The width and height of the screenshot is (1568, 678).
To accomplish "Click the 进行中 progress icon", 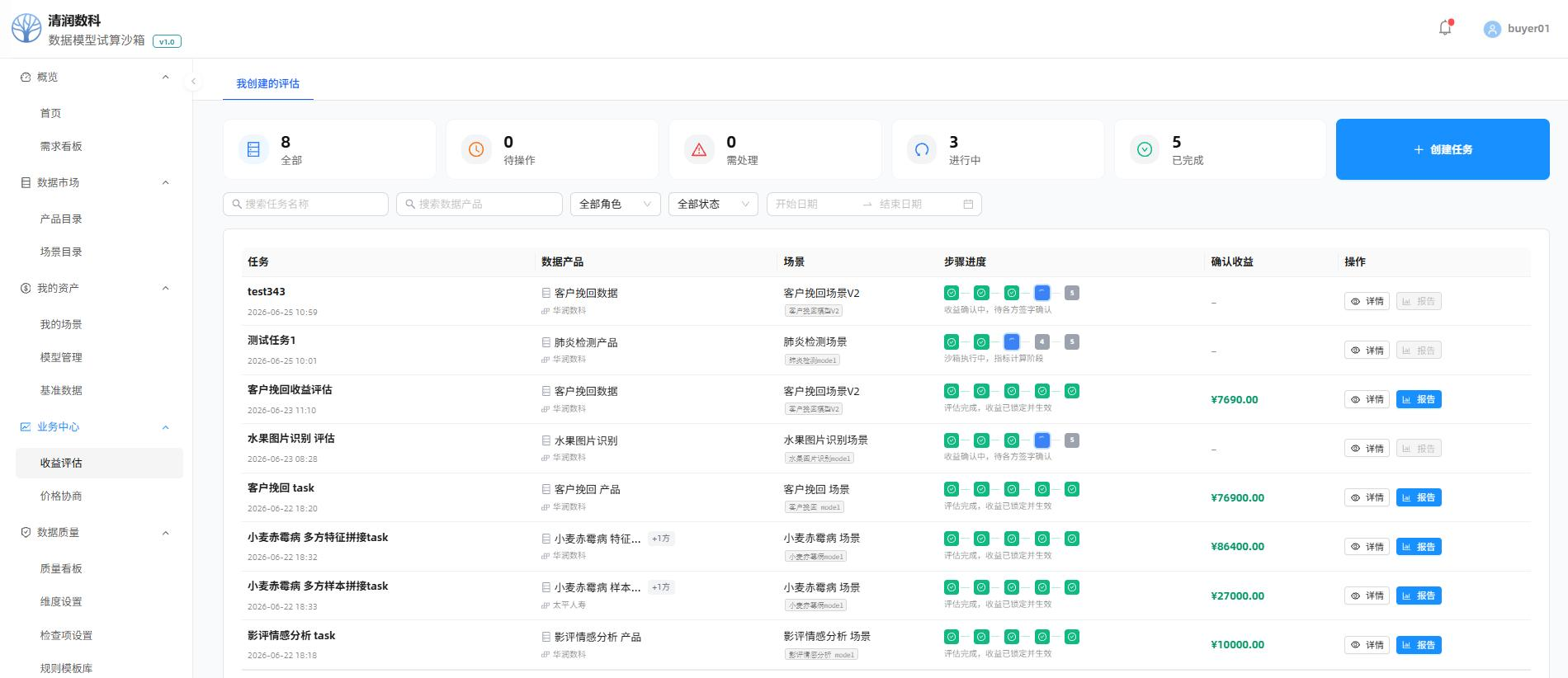I will (x=922, y=149).
